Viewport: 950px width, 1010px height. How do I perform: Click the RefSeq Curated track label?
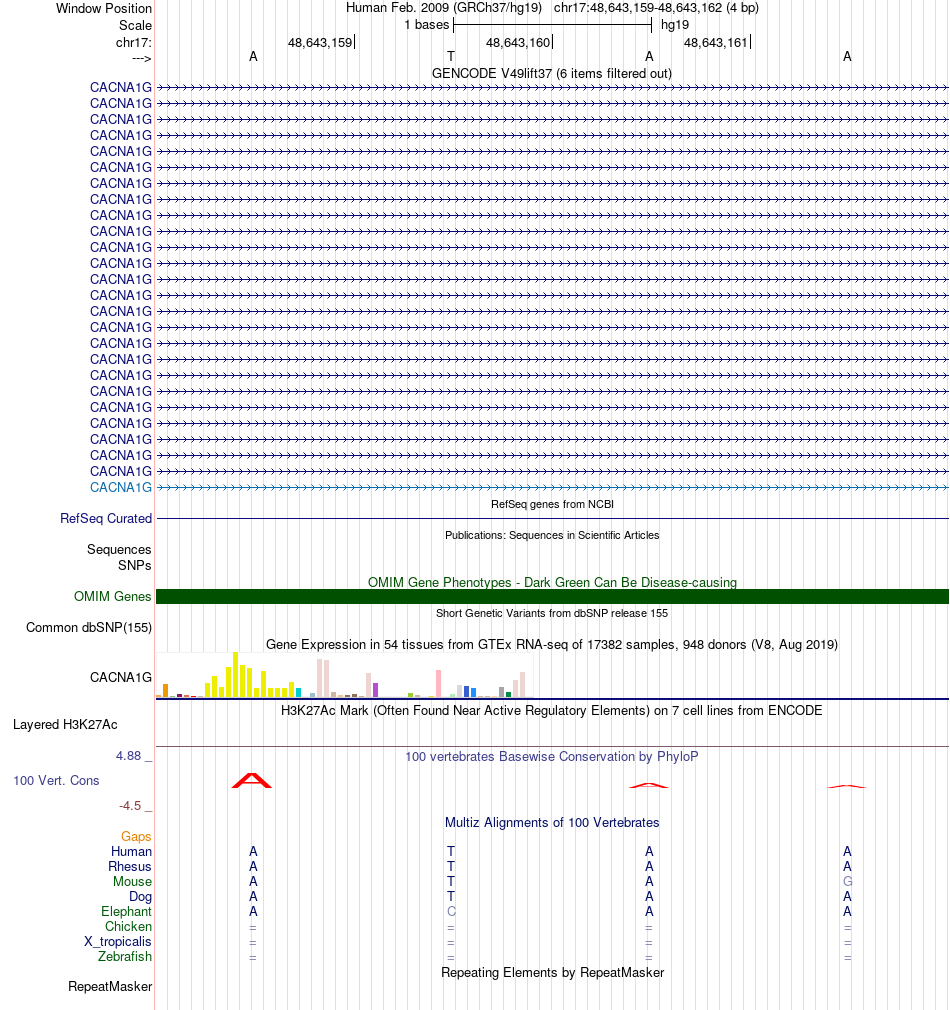tap(106, 519)
